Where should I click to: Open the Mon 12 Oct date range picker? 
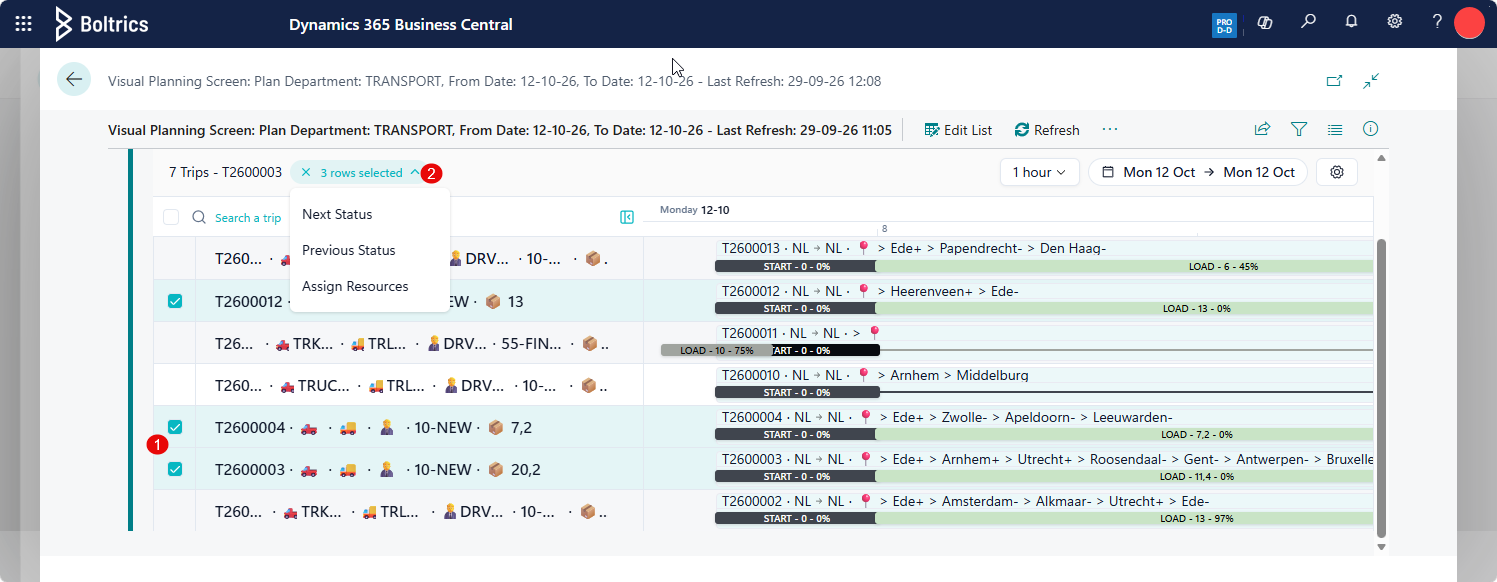coord(1198,172)
